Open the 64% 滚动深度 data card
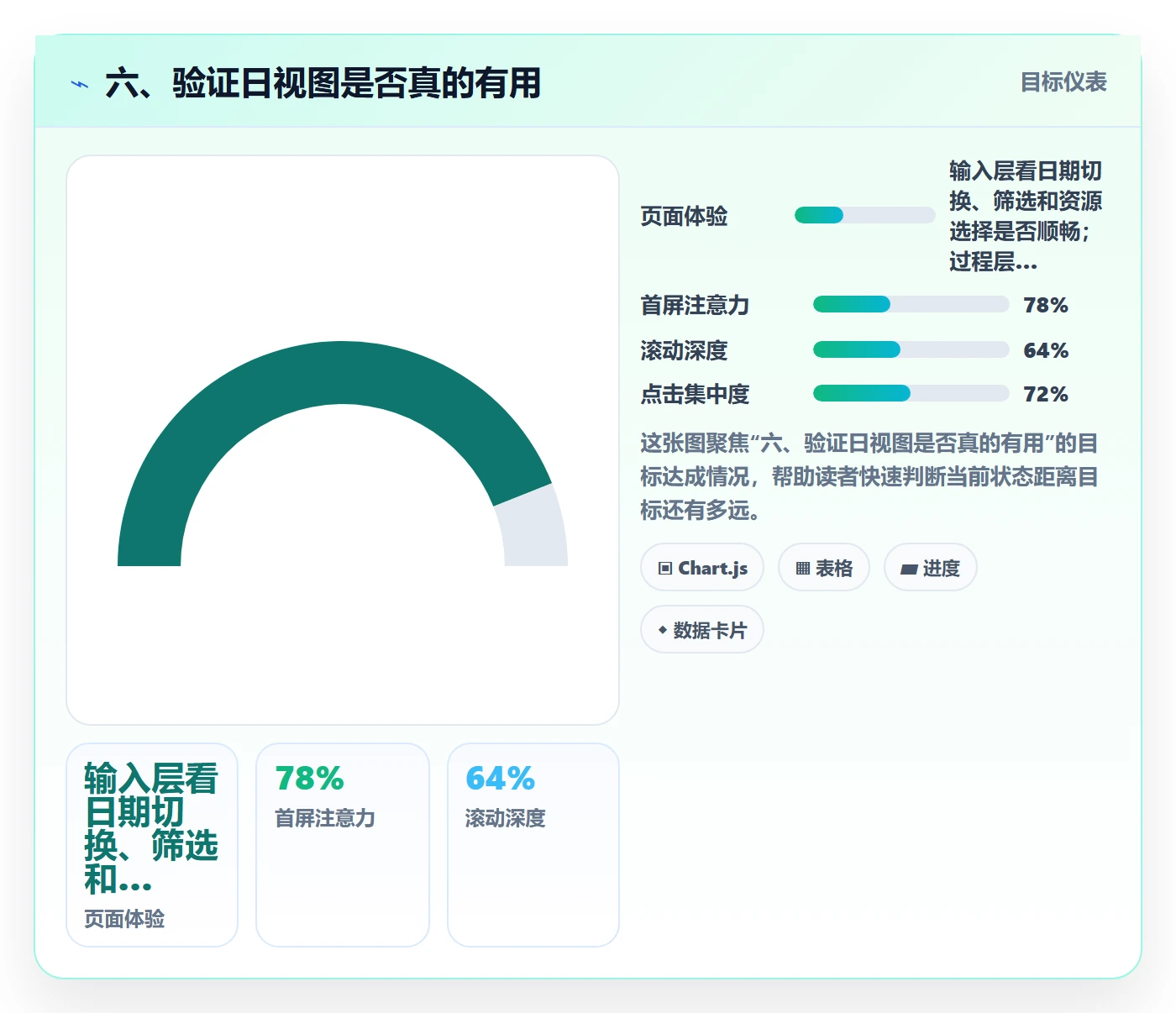Image resolution: width=1176 pixels, height=1013 pixels. (x=533, y=845)
